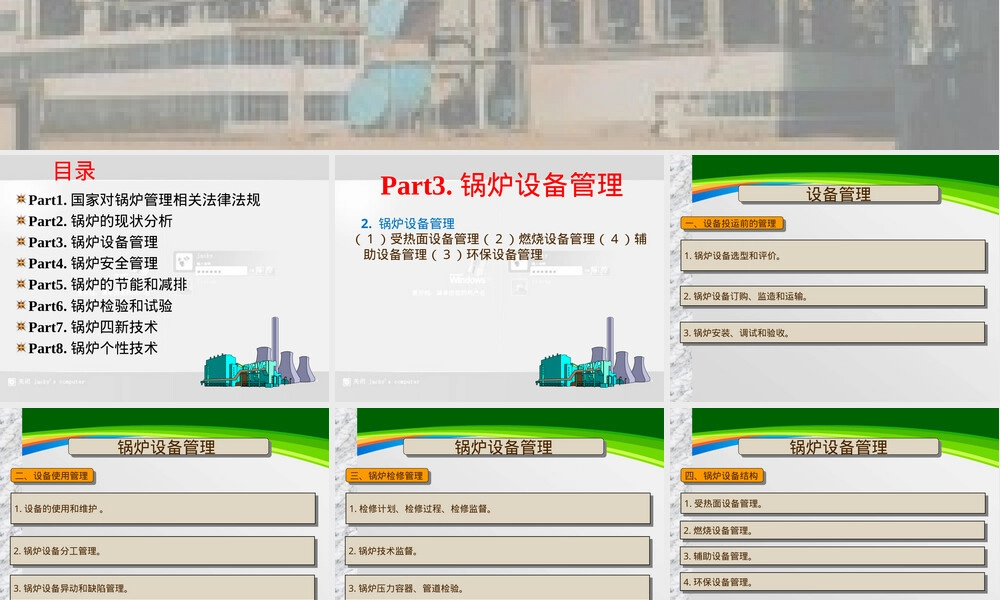1000x600 pixels.
Task: Select the 2. 锅炉设备订购、监造和运输 box
Action: pyautogui.click(x=833, y=296)
